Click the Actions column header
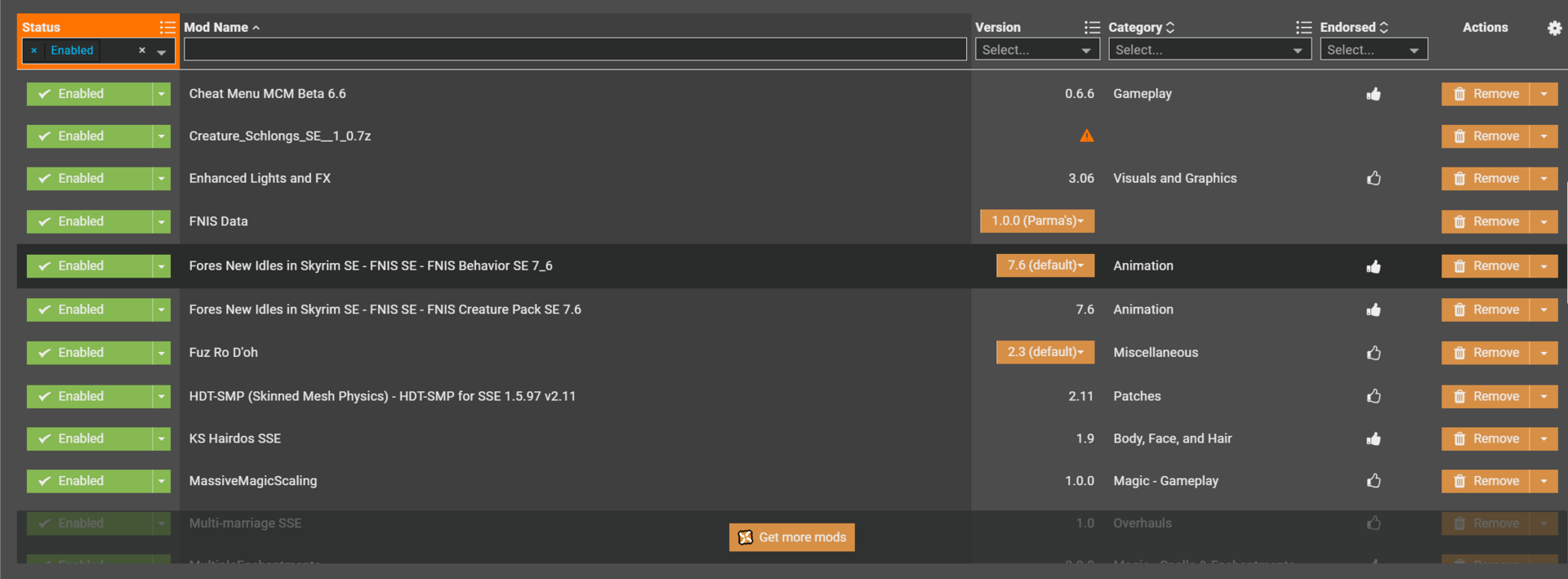The width and height of the screenshot is (1568, 579). pos(1485,27)
